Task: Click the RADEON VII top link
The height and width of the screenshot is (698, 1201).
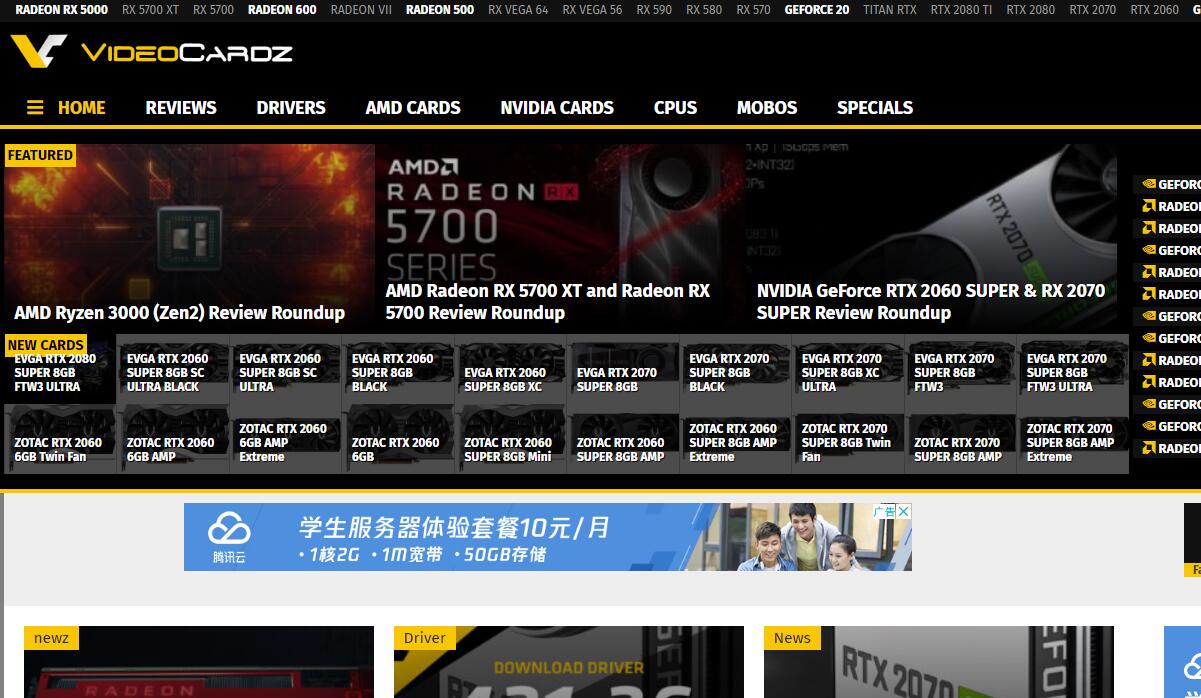Action: coord(361,10)
